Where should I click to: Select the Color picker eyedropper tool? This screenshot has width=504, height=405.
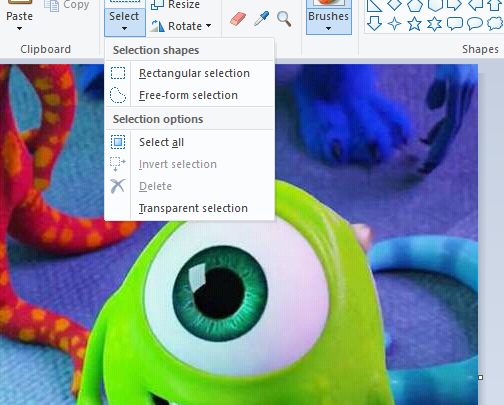[262, 19]
